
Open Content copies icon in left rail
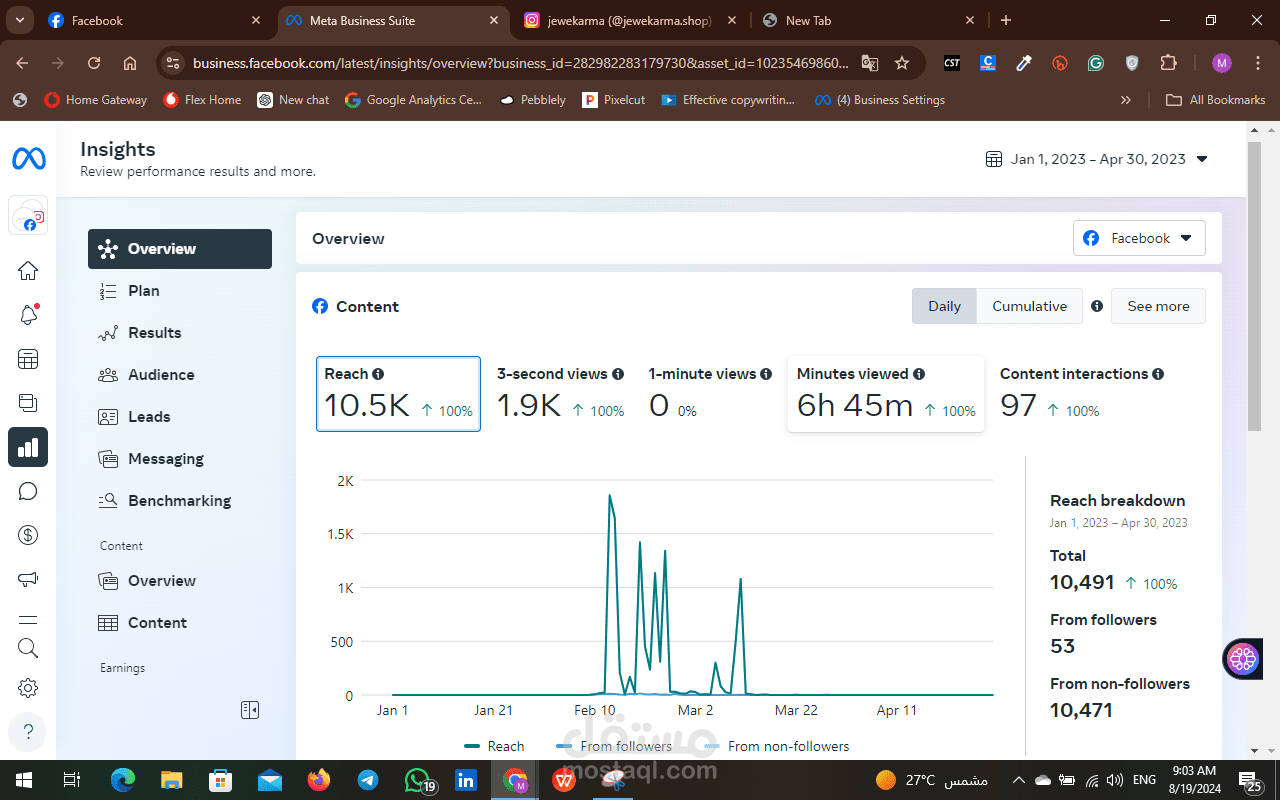(x=28, y=403)
